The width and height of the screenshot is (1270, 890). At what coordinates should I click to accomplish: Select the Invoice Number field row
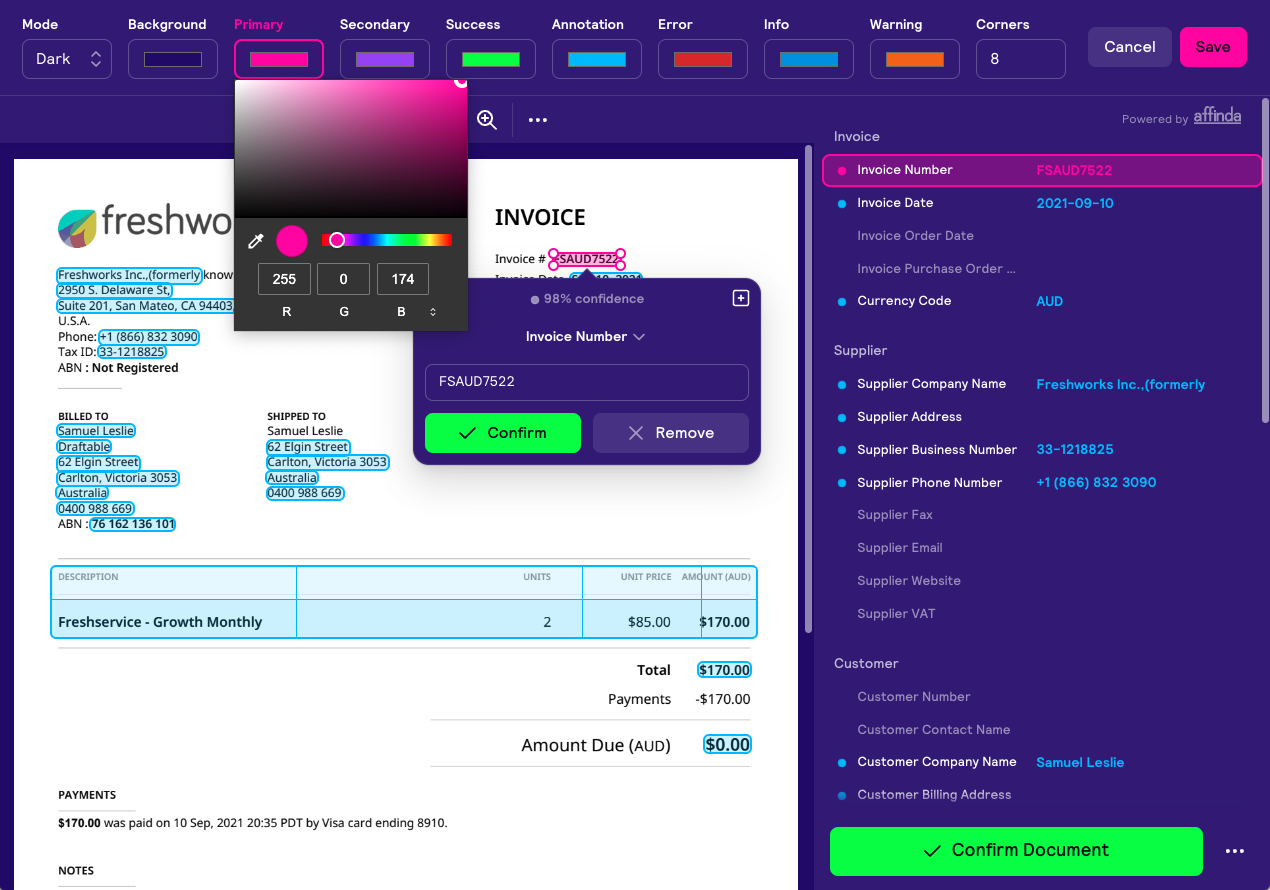(1042, 170)
